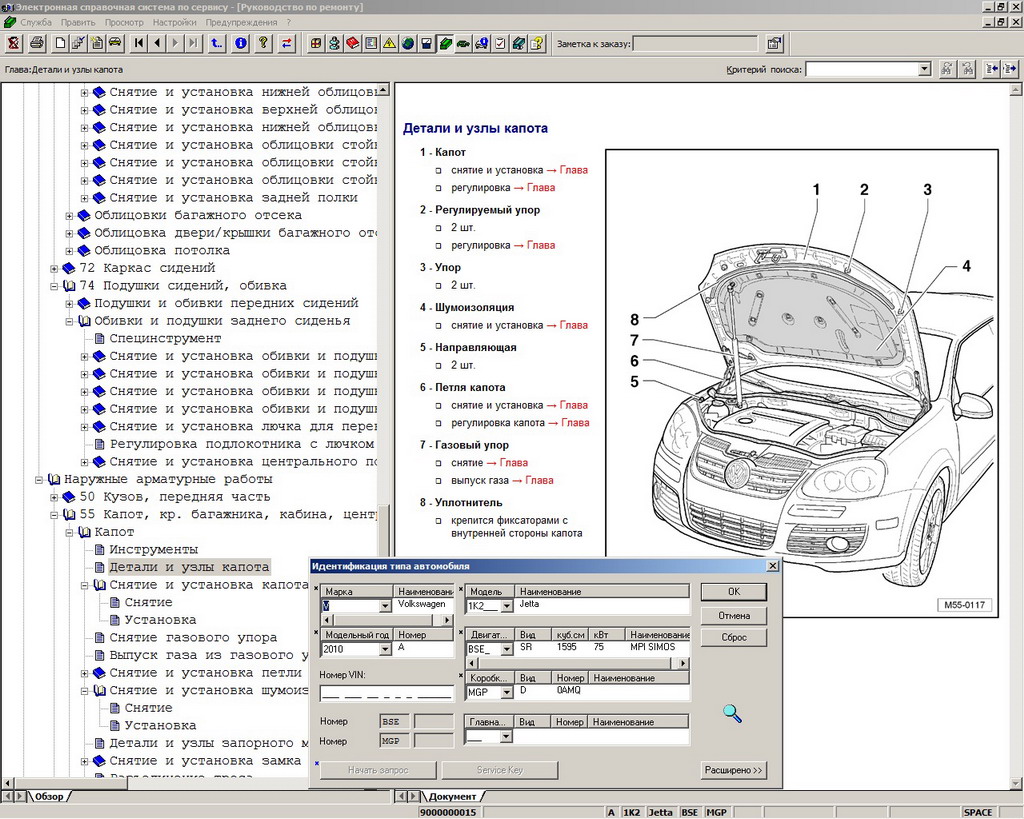The height and width of the screenshot is (819, 1024).
Task: Click the Номер VIN input field
Action: (x=385, y=693)
